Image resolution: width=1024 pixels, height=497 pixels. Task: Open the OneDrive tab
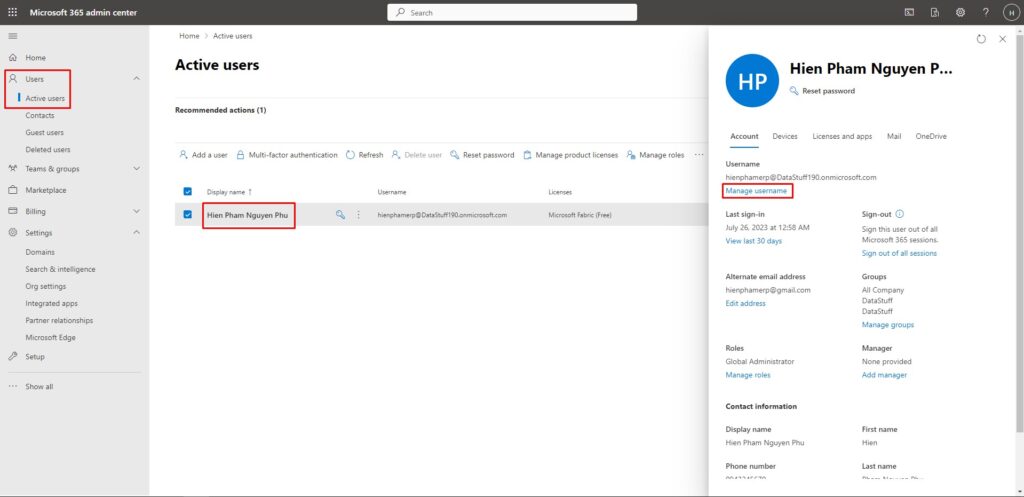(x=931, y=136)
